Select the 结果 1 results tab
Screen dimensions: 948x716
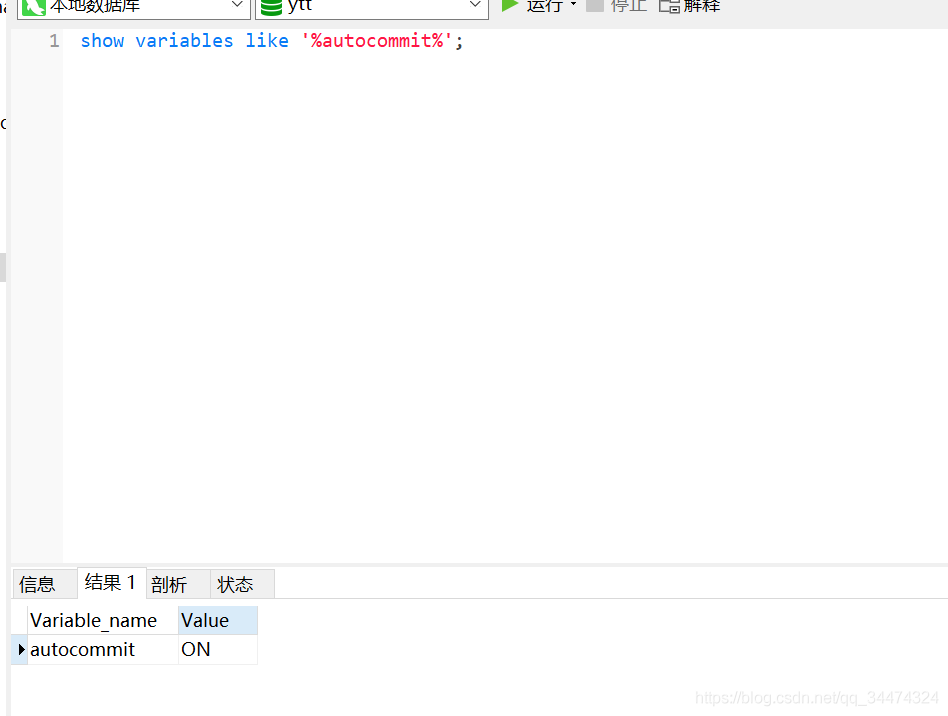click(x=110, y=583)
